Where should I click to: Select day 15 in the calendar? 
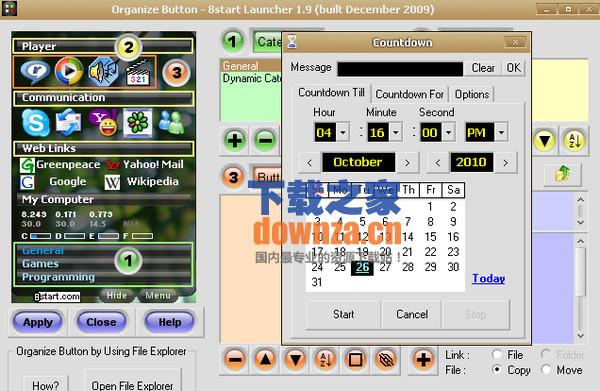pos(430,237)
